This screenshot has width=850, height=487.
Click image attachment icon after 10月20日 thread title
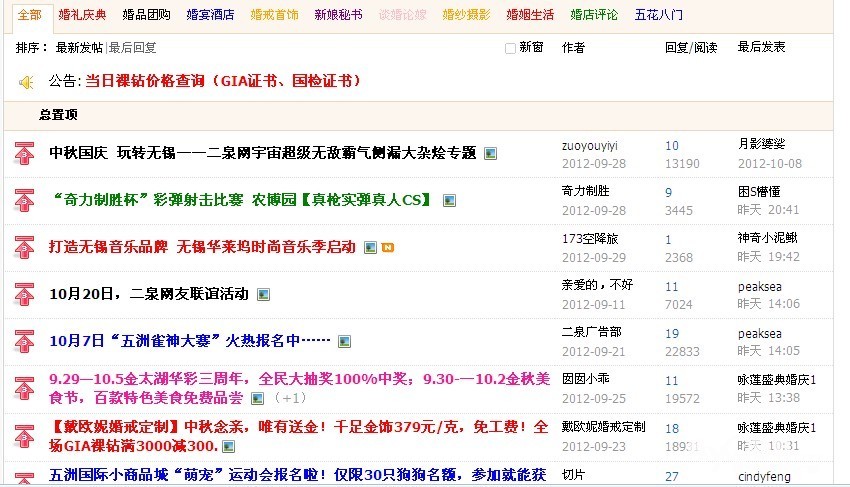click(264, 294)
